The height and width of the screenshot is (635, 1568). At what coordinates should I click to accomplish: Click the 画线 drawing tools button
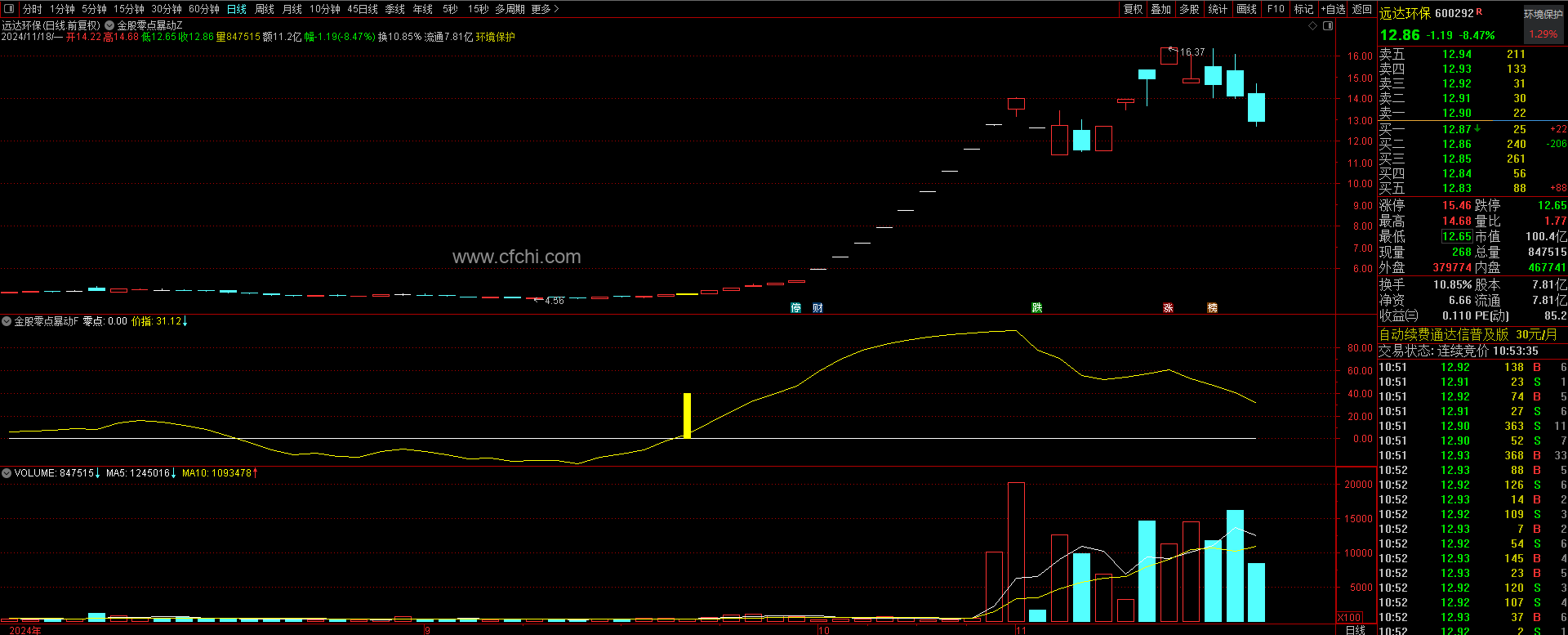click(1247, 9)
